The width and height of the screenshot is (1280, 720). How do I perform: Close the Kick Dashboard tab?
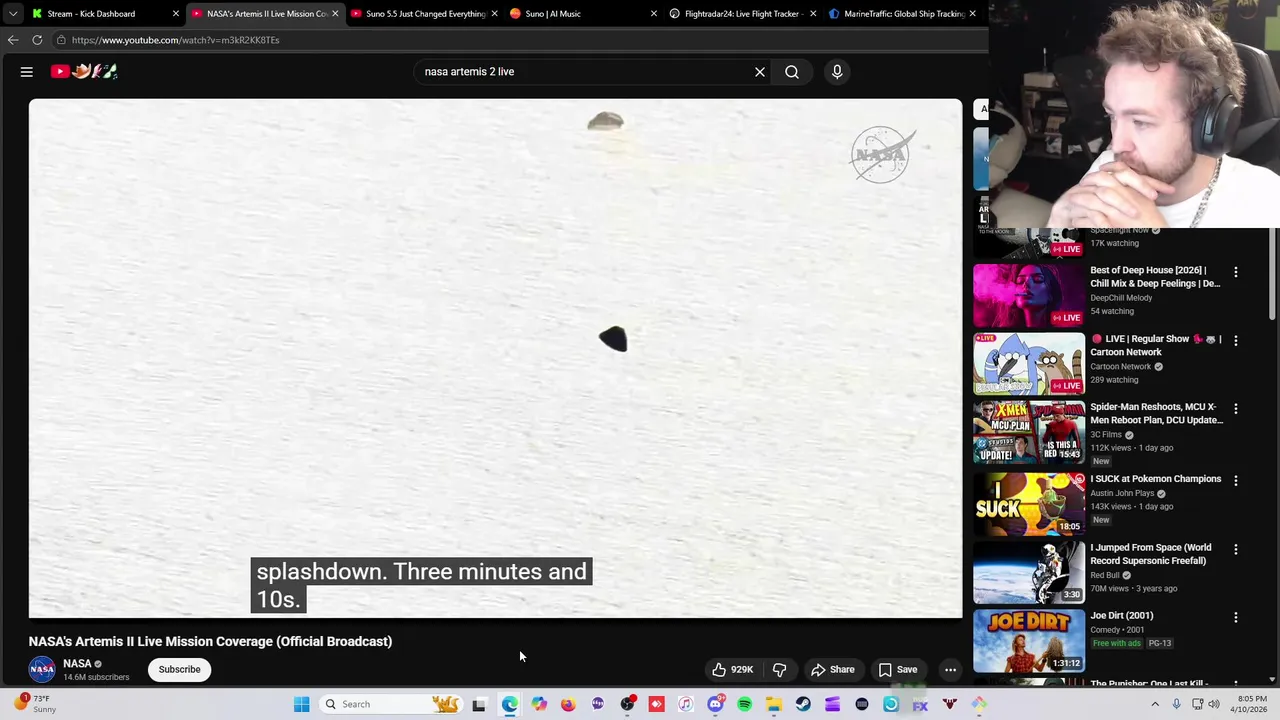point(176,14)
